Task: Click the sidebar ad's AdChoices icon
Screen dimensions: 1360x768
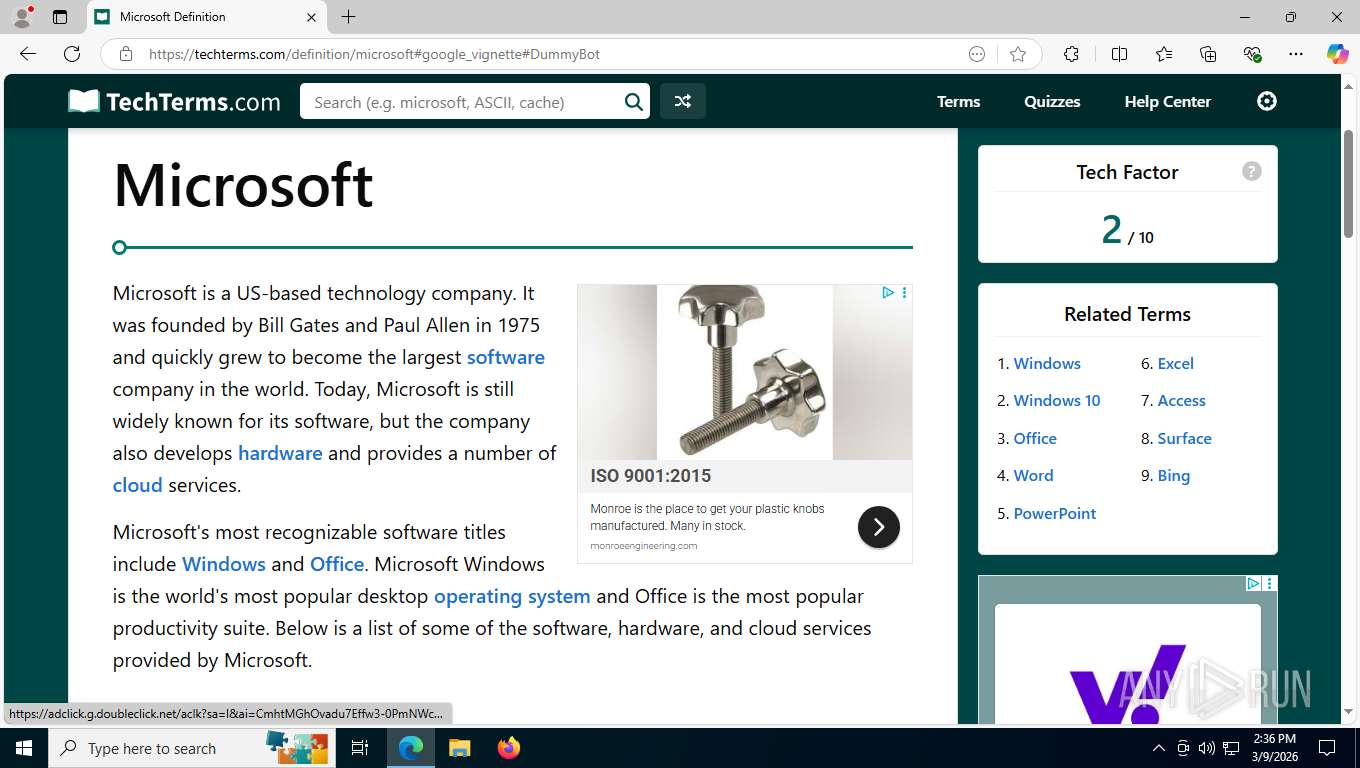Action: pos(1253,583)
